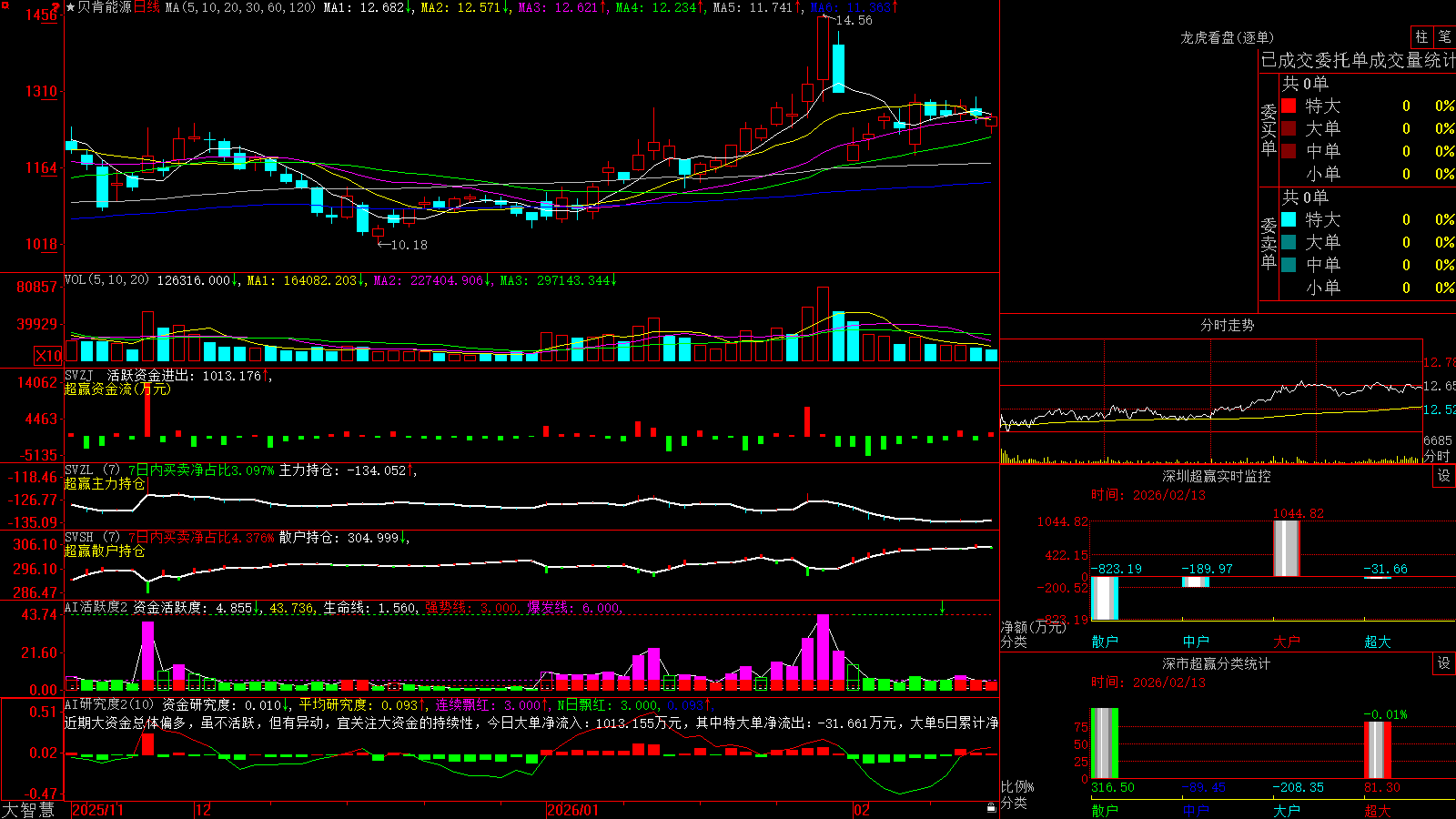Click the teal 大单 swatch under 委卖单
The image size is (1456, 819).
1289,242
